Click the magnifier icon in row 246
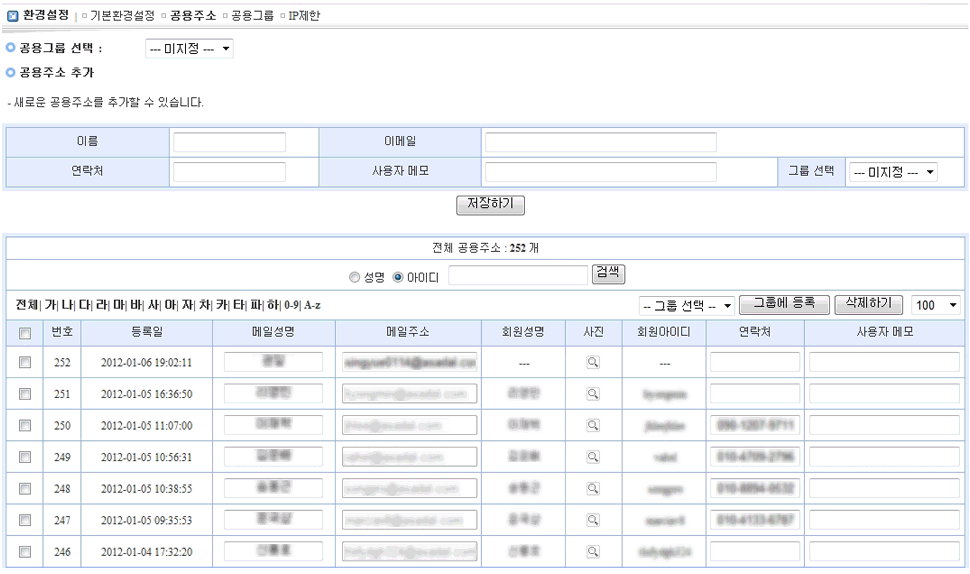This screenshot has width=970, height=574. [592, 551]
